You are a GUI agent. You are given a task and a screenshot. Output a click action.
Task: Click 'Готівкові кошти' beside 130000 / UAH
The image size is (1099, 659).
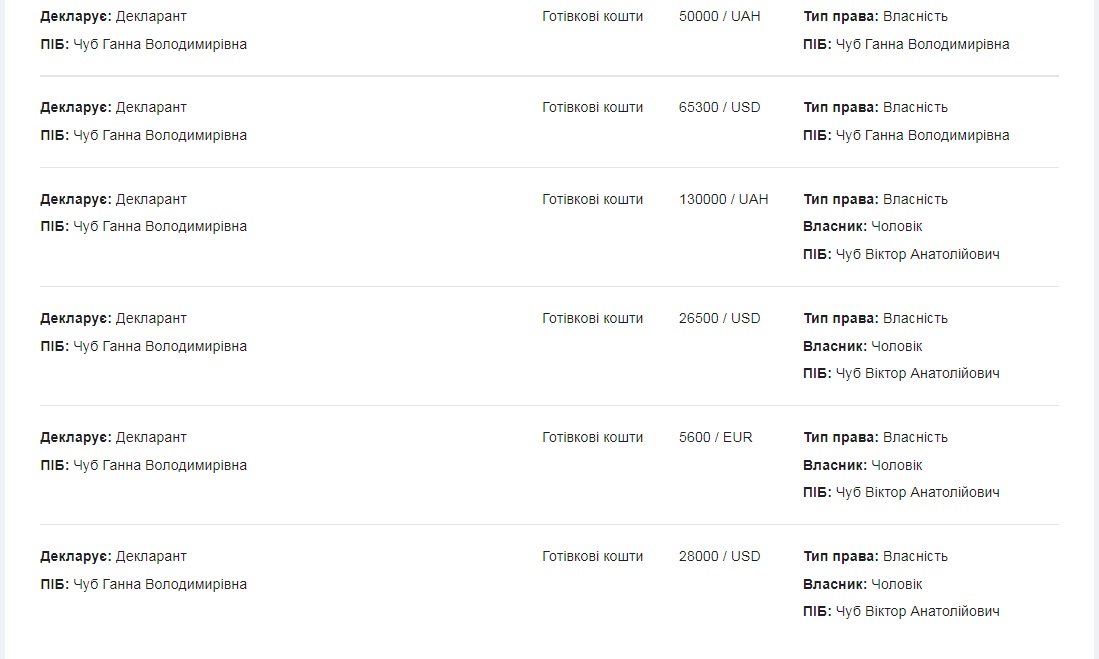[592, 200]
